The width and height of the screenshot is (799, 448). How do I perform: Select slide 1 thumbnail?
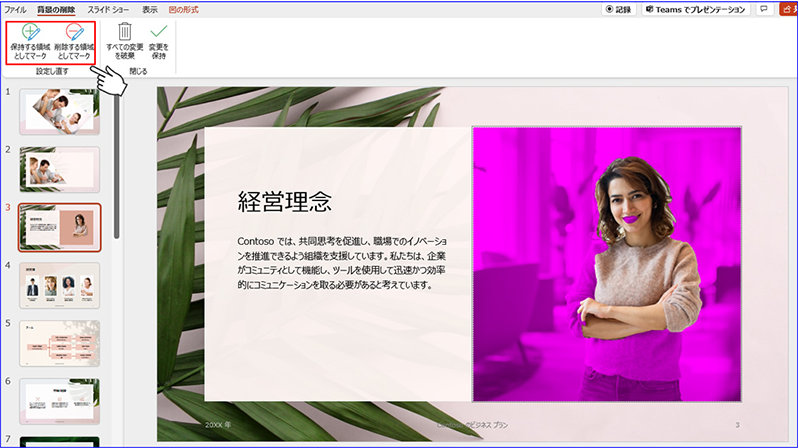click(x=59, y=112)
